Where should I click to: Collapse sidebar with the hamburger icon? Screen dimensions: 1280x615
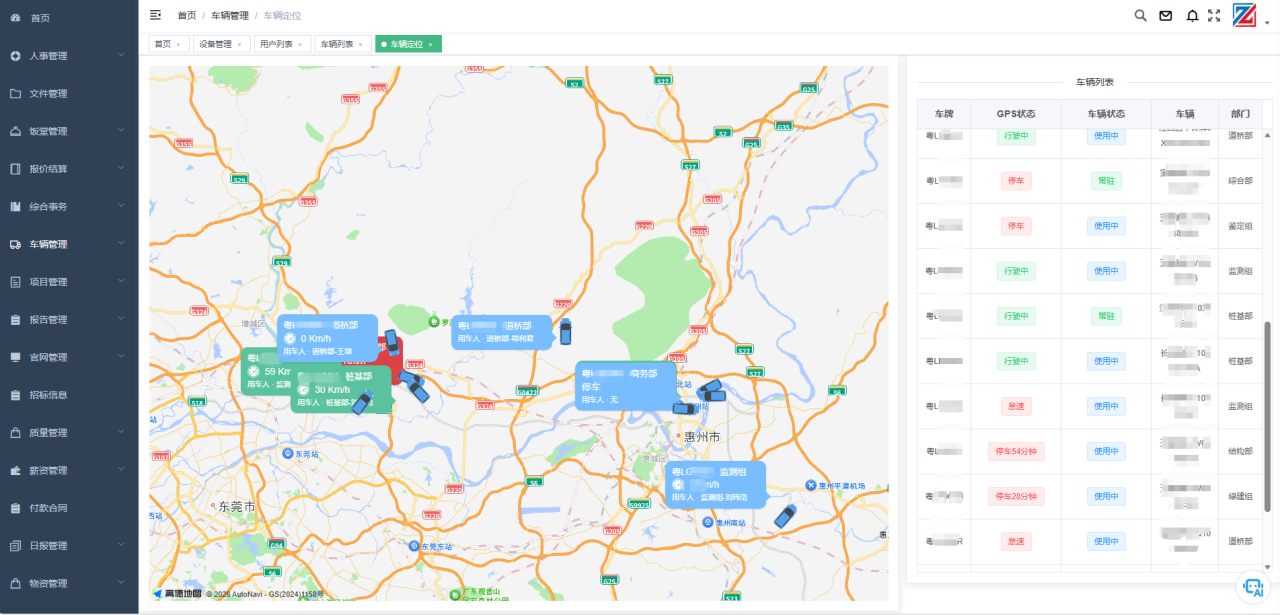tap(155, 15)
